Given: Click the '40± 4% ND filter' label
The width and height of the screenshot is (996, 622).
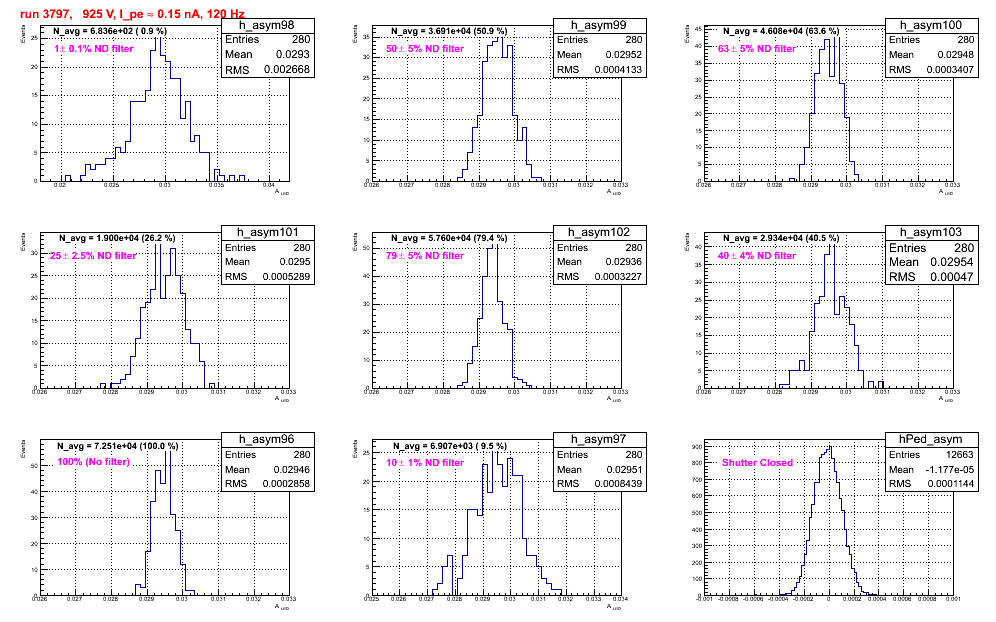Looking at the screenshot, I should coord(757,256).
